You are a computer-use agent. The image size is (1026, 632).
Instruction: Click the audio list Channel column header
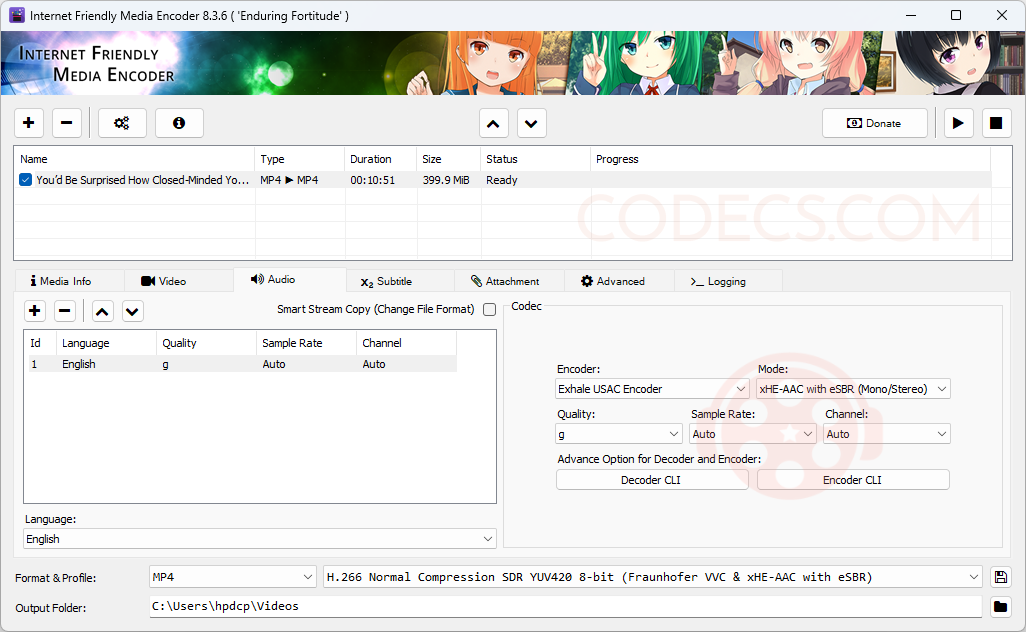pyautogui.click(x=406, y=343)
